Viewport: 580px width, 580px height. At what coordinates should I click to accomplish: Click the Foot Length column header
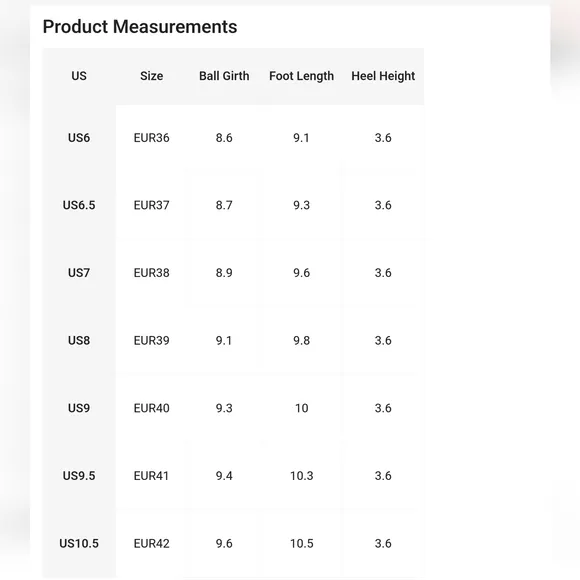(301, 76)
